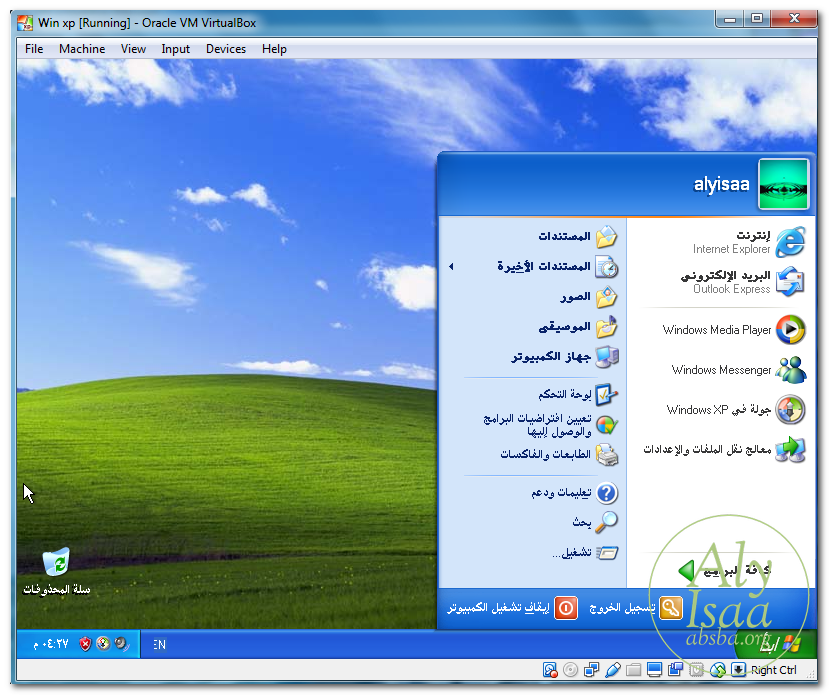Click the red security shield tray icon
Viewport: 829px width, 695px height.
(x=85, y=644)
